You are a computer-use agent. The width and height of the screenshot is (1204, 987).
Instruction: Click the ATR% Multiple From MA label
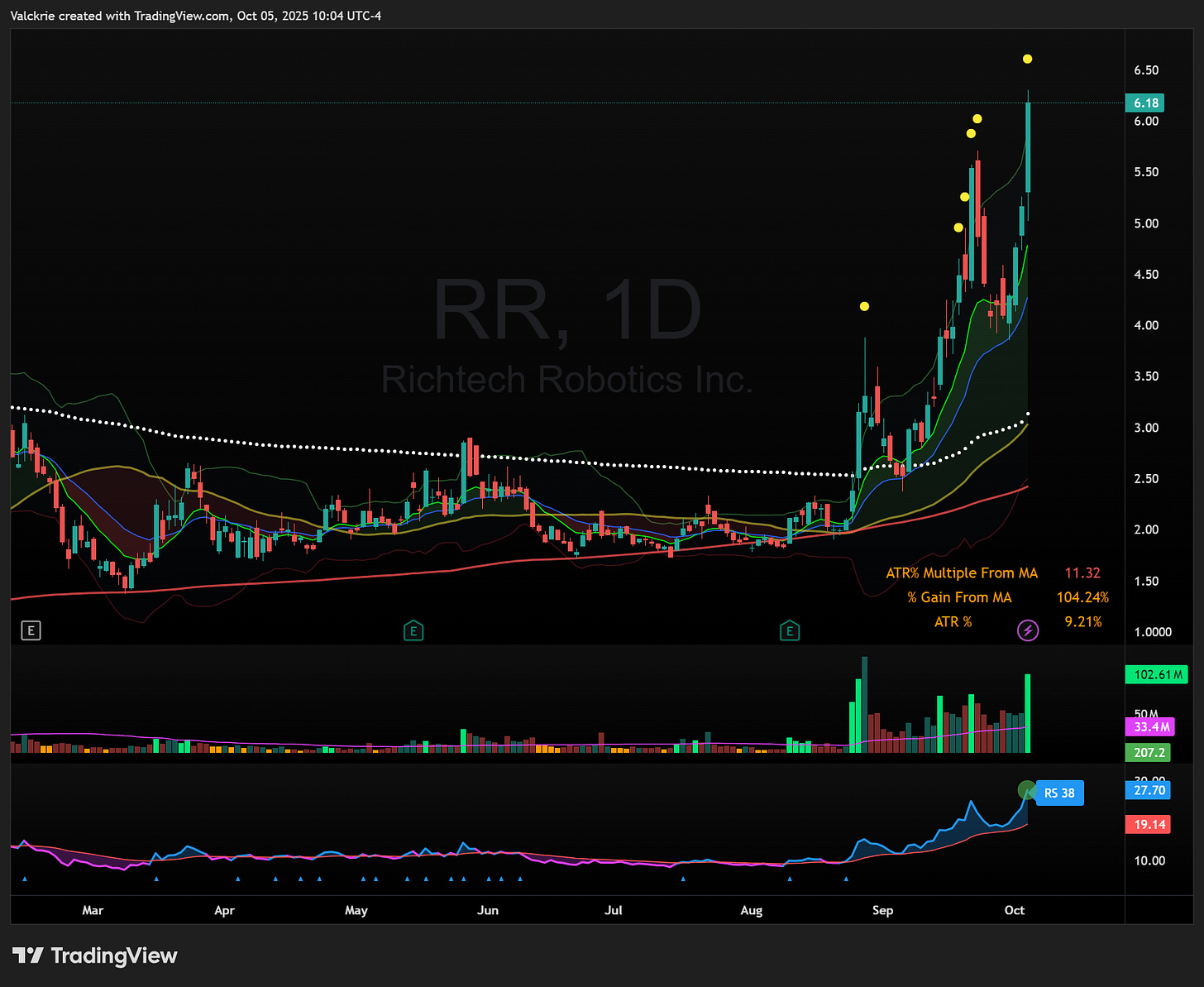[962, 573]
